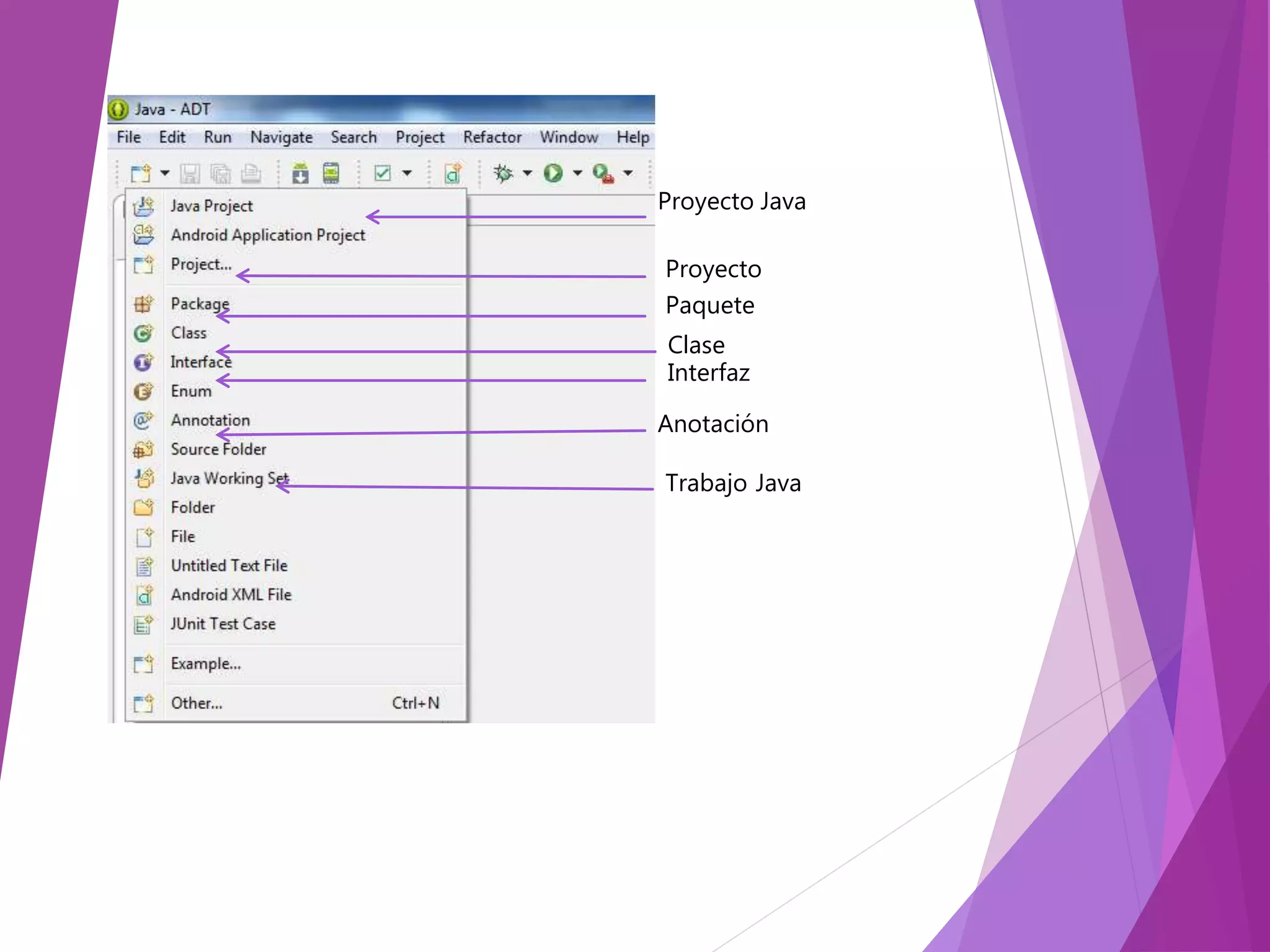The image size is (1270, 952).
Task: Select Annotation in the New menu
Action: pyautogui.click(x=296, y=420)
